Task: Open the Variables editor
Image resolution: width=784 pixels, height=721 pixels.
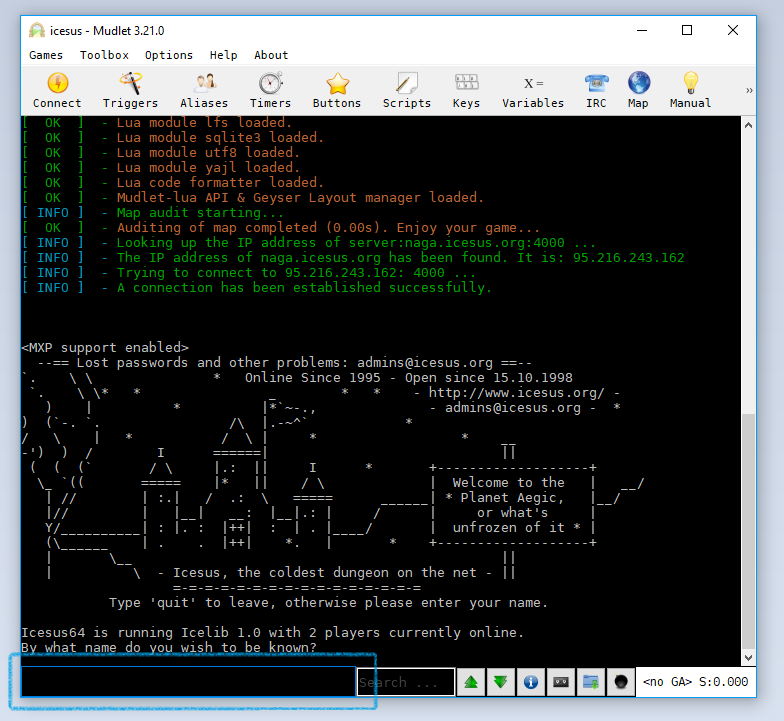Action: 533,90
